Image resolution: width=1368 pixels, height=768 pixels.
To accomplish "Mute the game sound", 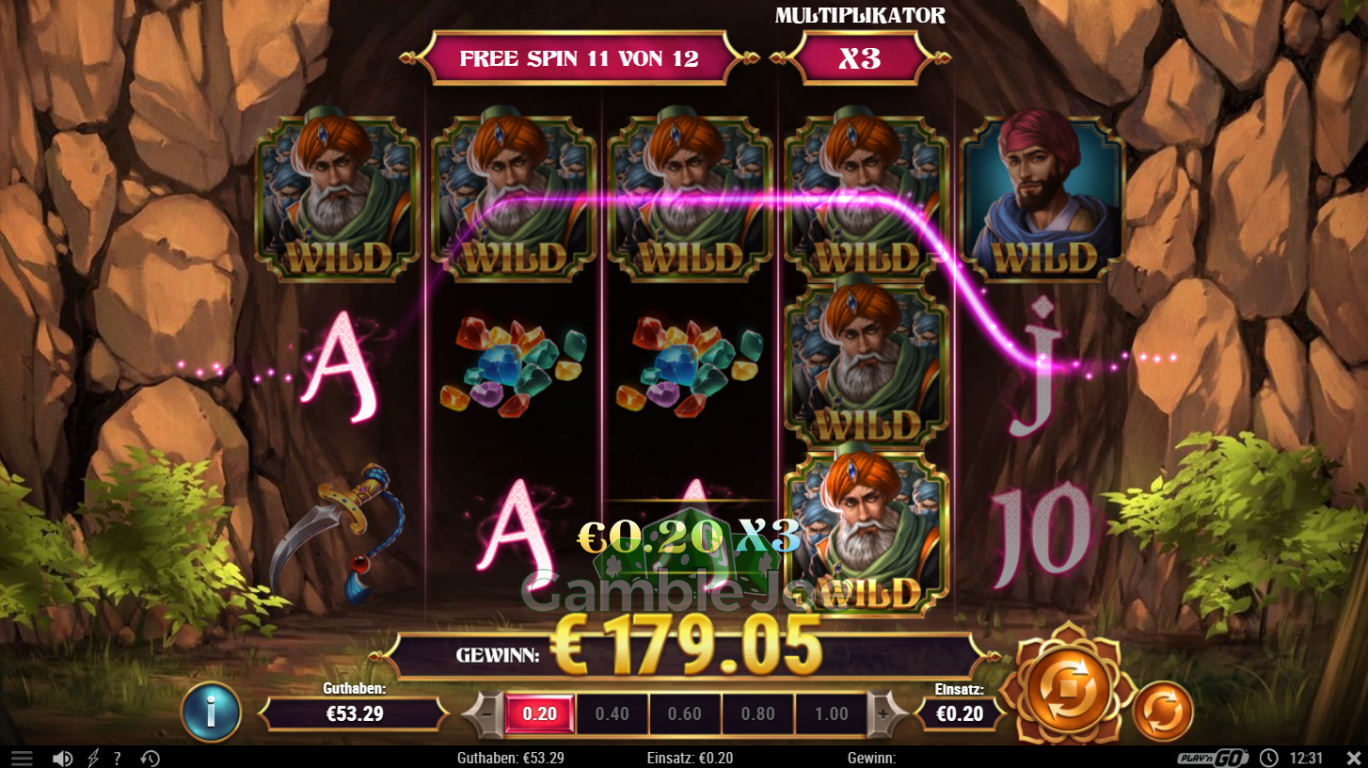I will (x=62, y=758).
